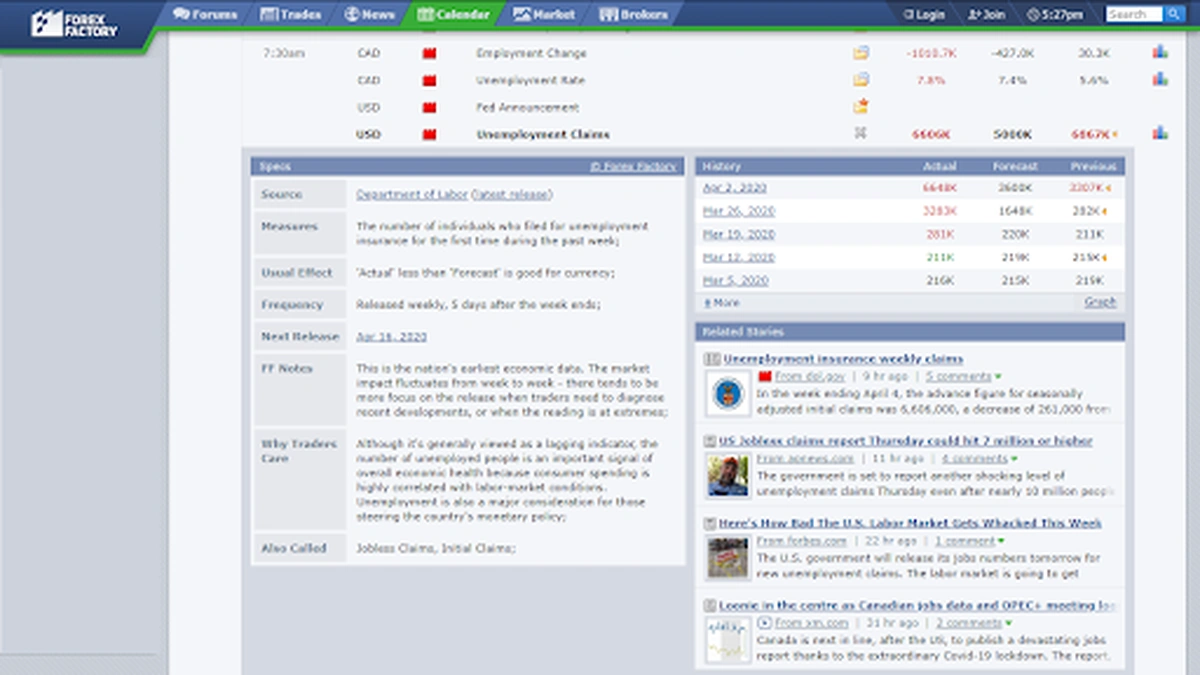
Task: Open detail folder for Employment Change
Action: pos(860,53)
